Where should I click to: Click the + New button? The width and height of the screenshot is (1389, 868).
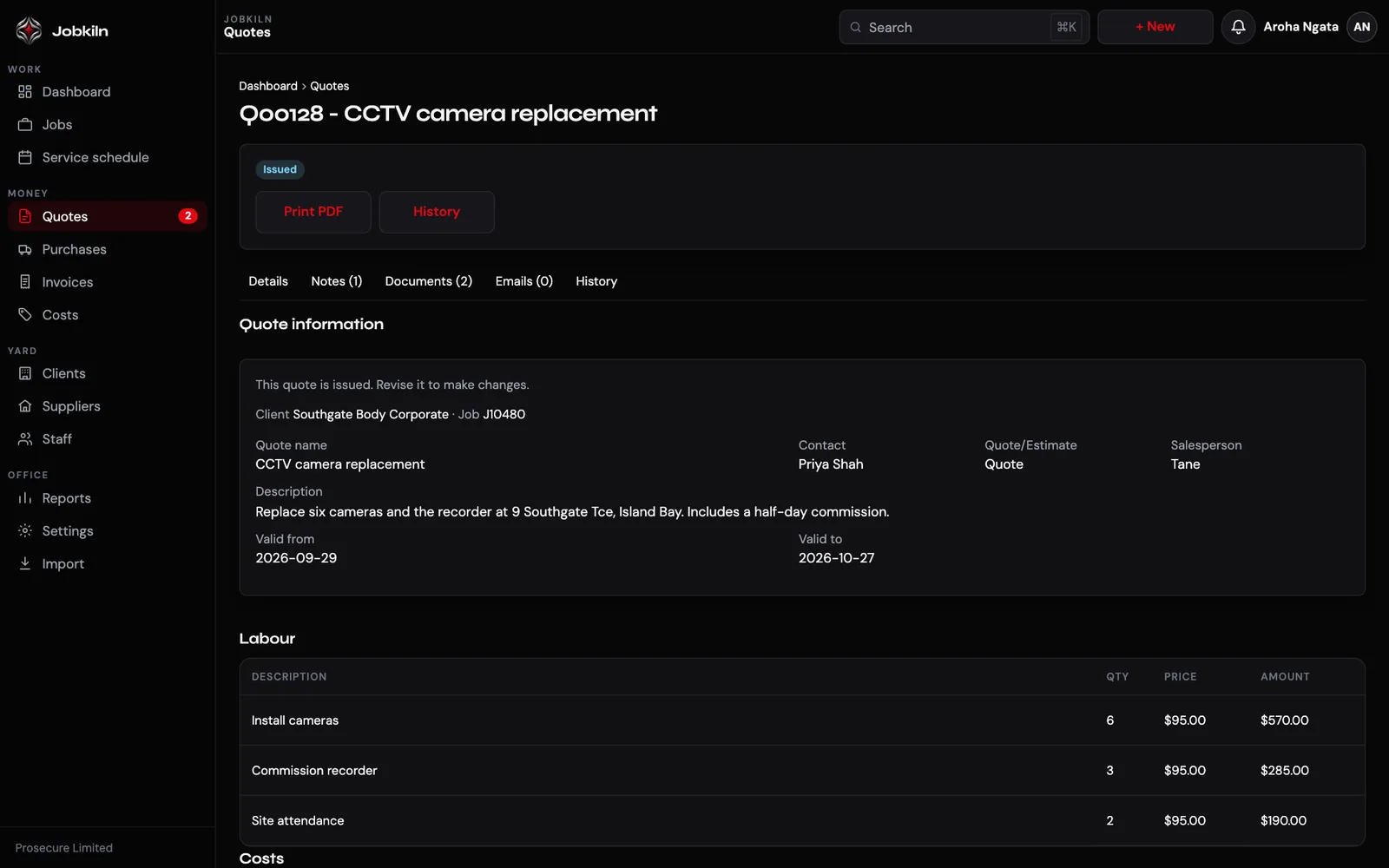tap(1155, 27)
